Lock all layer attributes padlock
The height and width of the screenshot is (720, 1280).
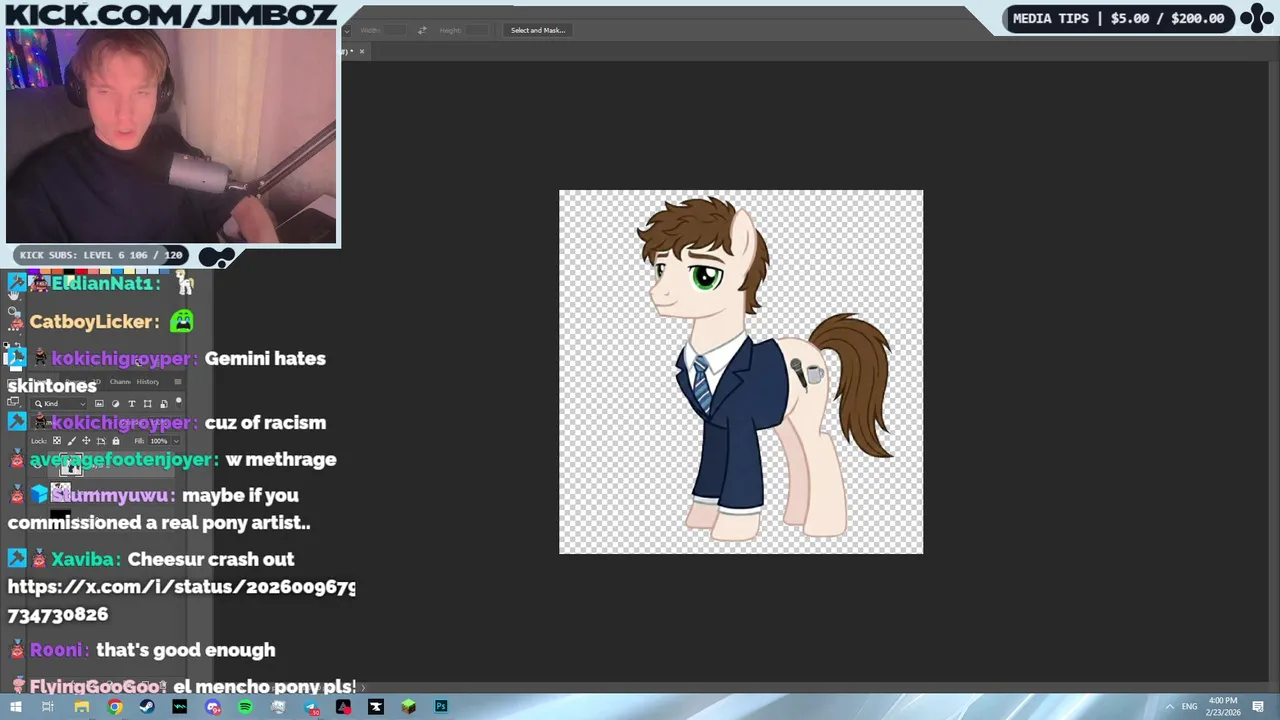(116, 441)
